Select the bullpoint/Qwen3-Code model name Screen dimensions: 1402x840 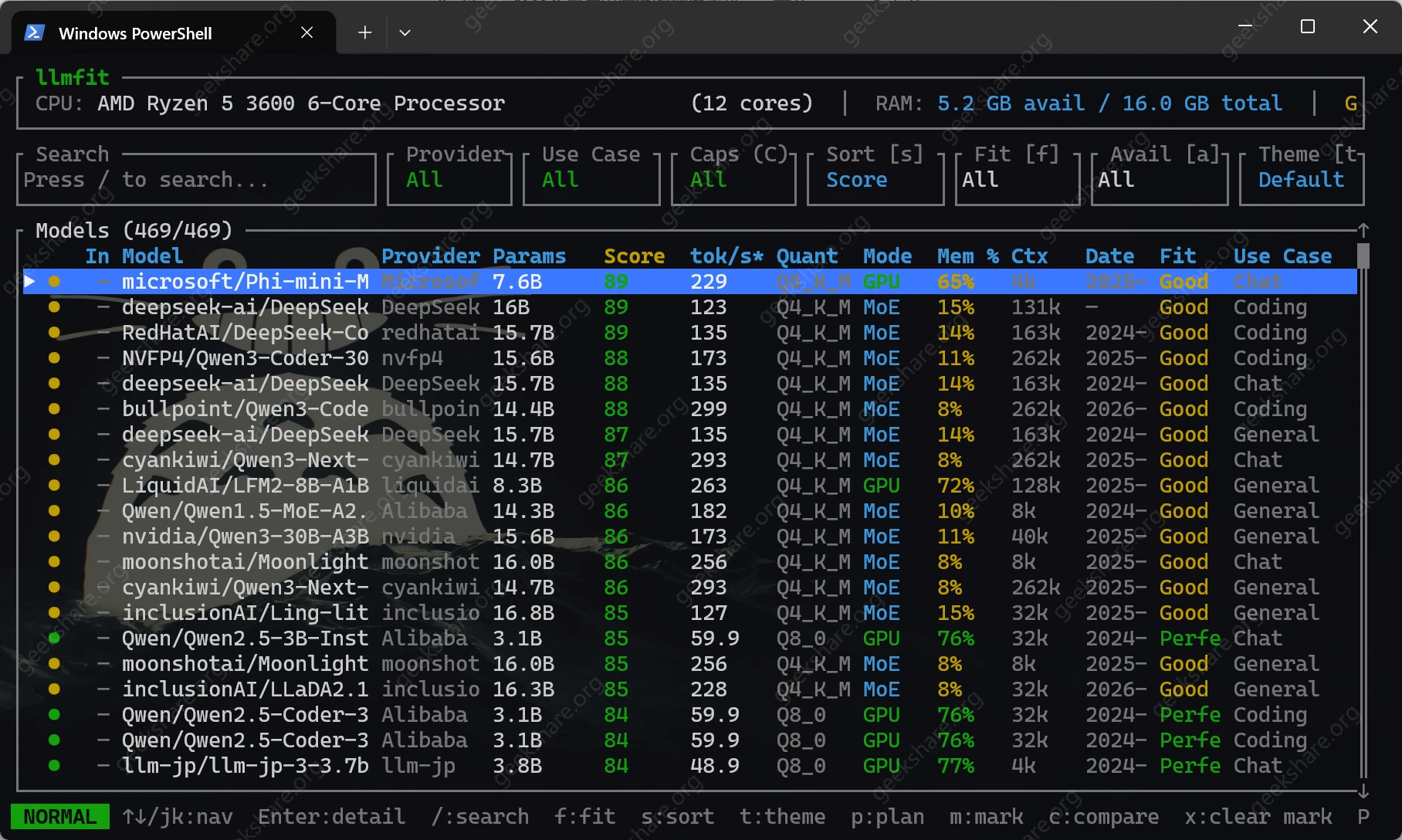pos(246,409)
